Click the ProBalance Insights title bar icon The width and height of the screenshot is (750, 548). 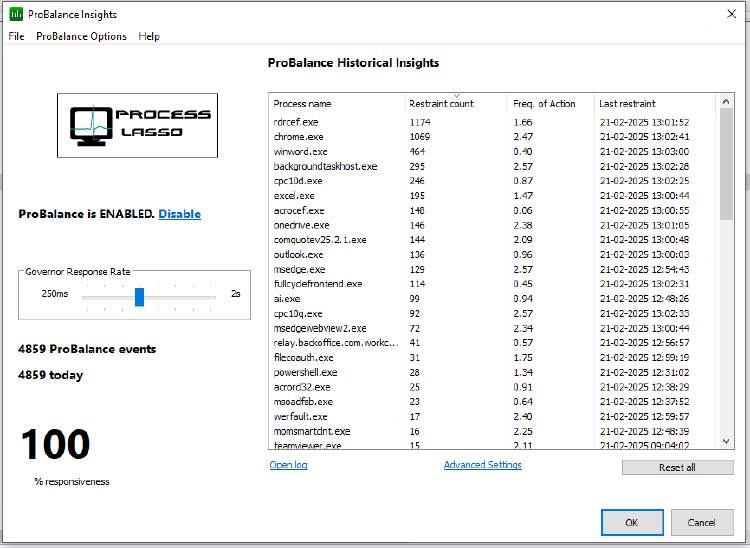point(16,14)
